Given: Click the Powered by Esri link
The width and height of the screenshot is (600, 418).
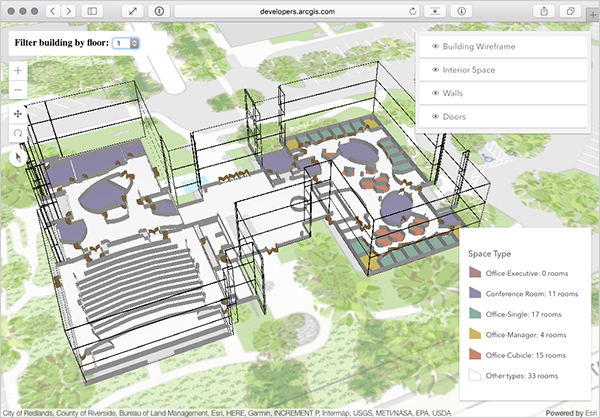Looking at the screenshot, I should (572, 413).
